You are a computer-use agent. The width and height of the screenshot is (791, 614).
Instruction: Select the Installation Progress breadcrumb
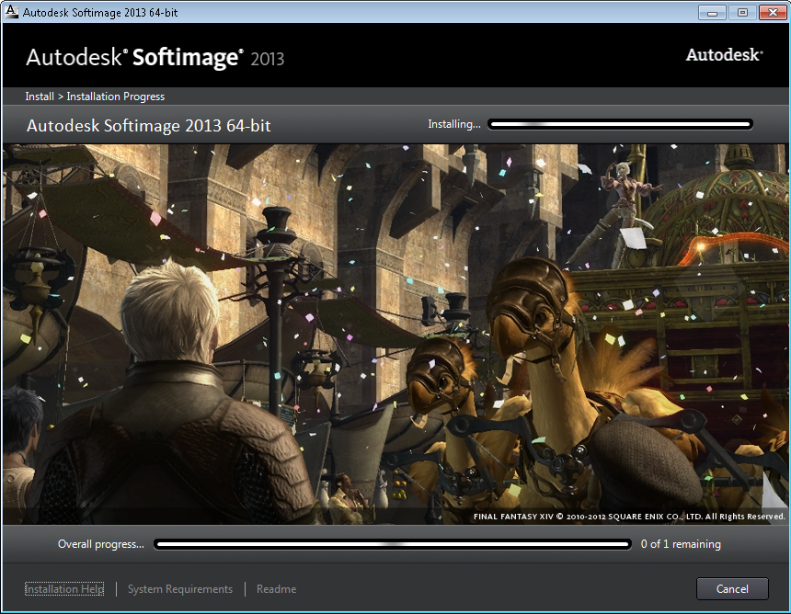[115, 97]
